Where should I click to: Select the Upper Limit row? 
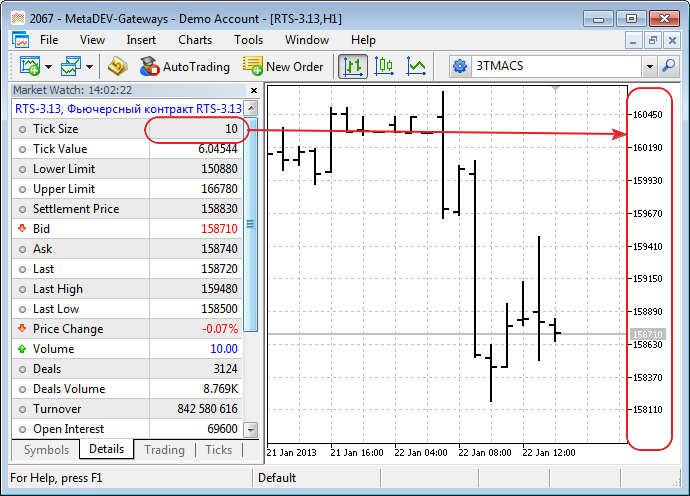pyautogui.click(x=128, y=189)
